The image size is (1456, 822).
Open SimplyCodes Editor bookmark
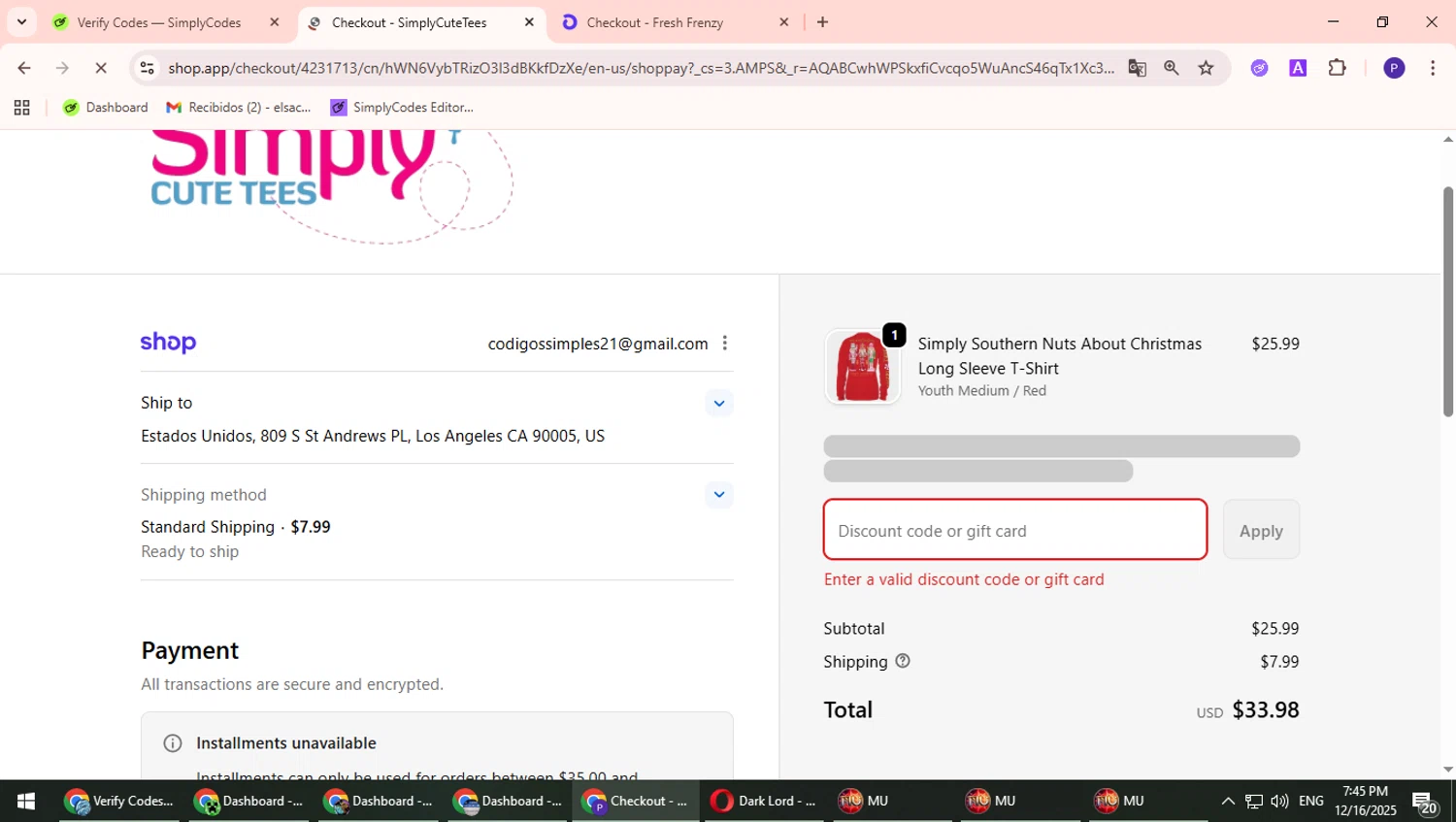[402, 108]
